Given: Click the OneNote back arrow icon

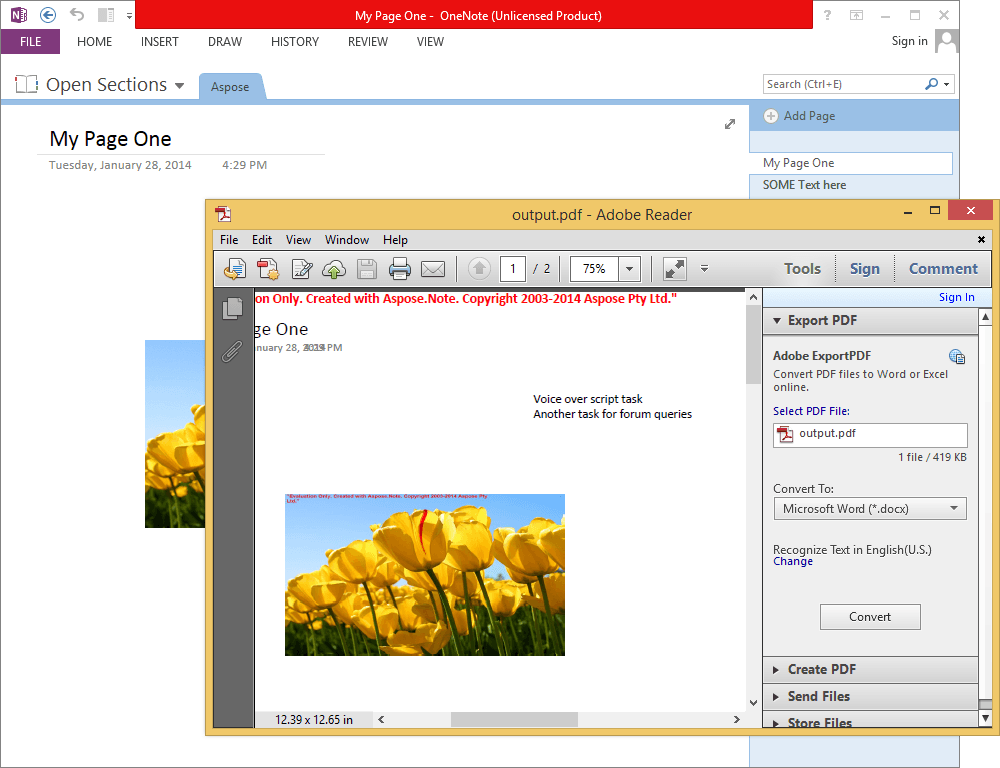Looking at the screenshot, I should click(48, 15).
